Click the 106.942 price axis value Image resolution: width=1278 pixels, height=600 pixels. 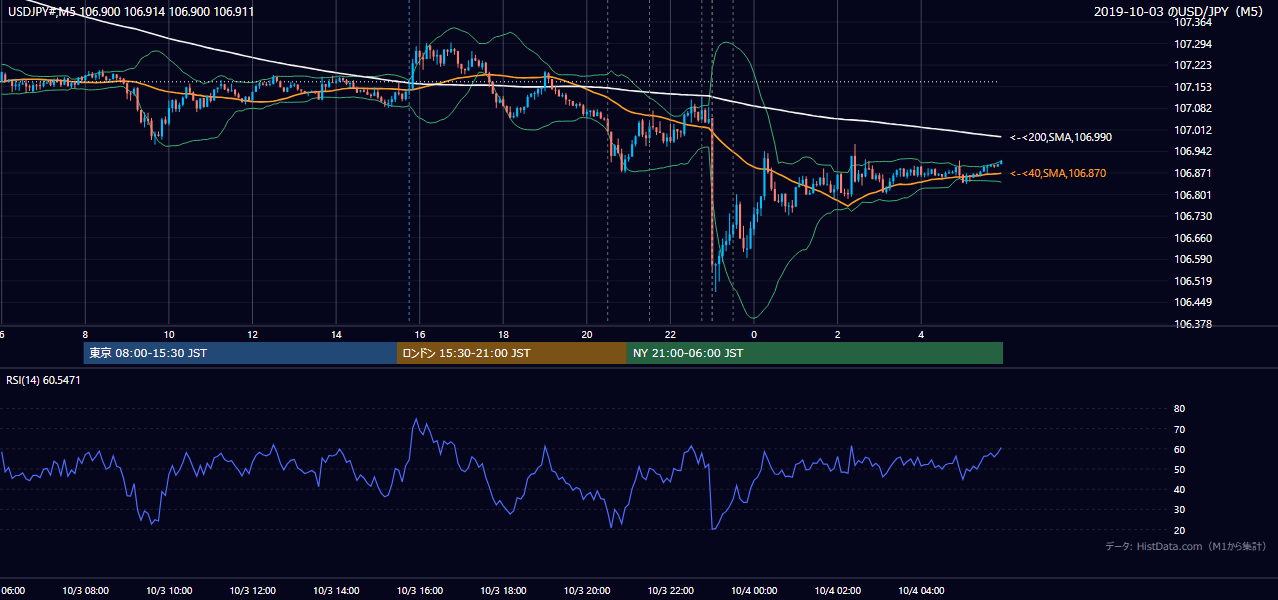(x=1194, y=152)
